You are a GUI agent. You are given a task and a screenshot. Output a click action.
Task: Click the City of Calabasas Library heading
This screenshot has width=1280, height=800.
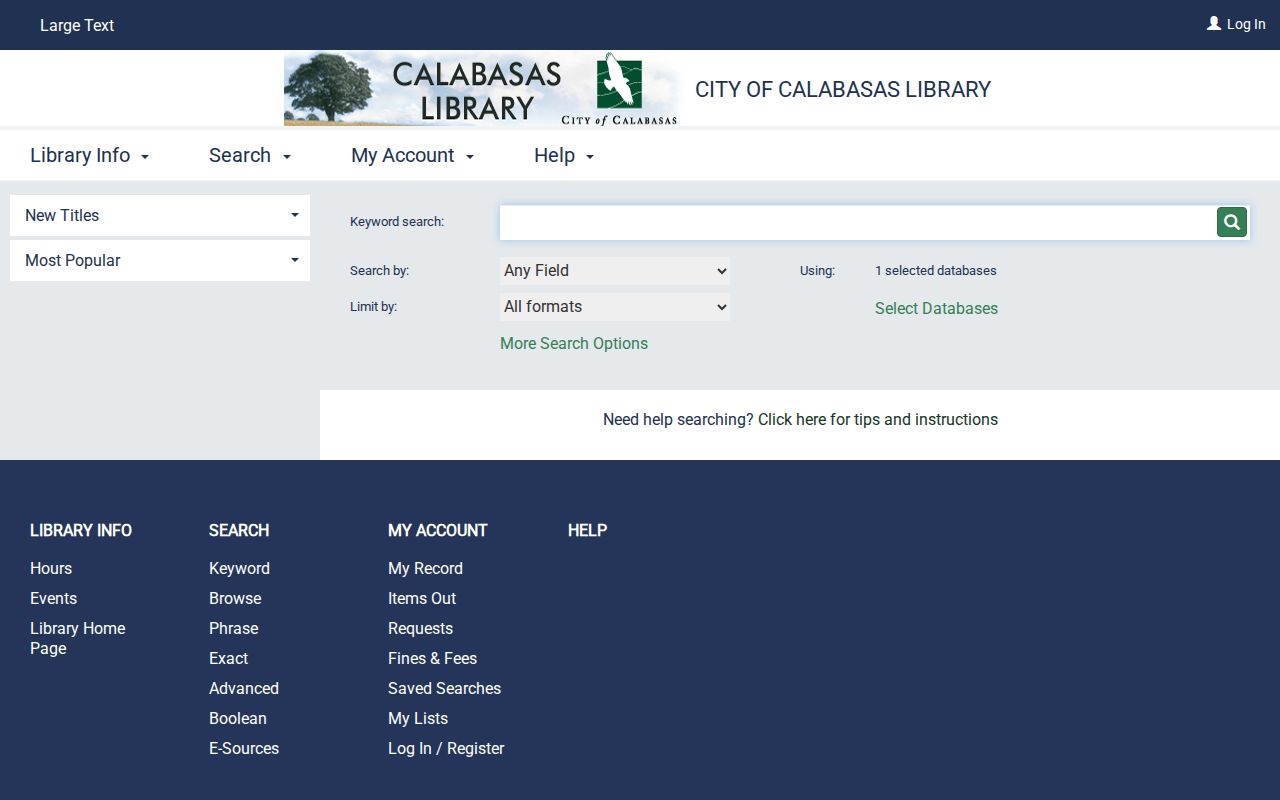[843, 89]
